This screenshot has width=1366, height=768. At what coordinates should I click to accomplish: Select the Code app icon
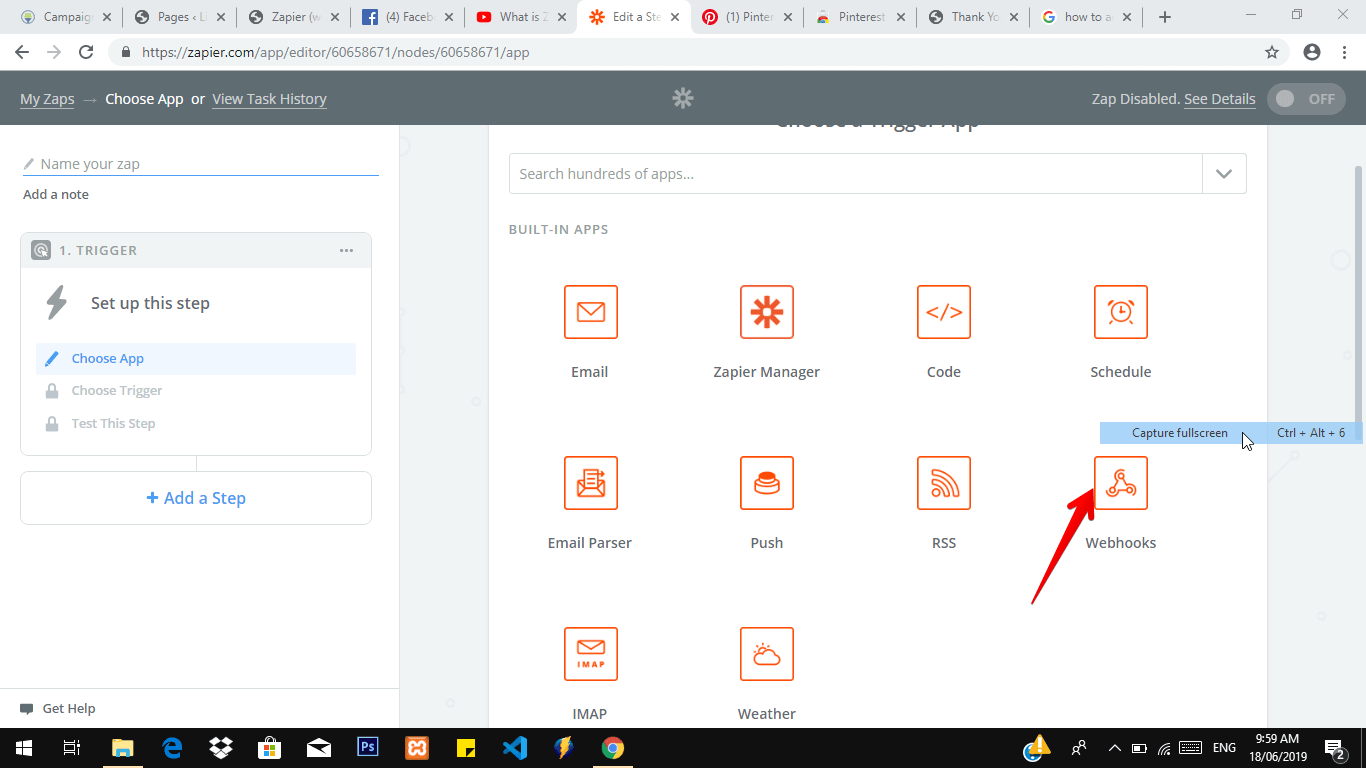(944, 312)
